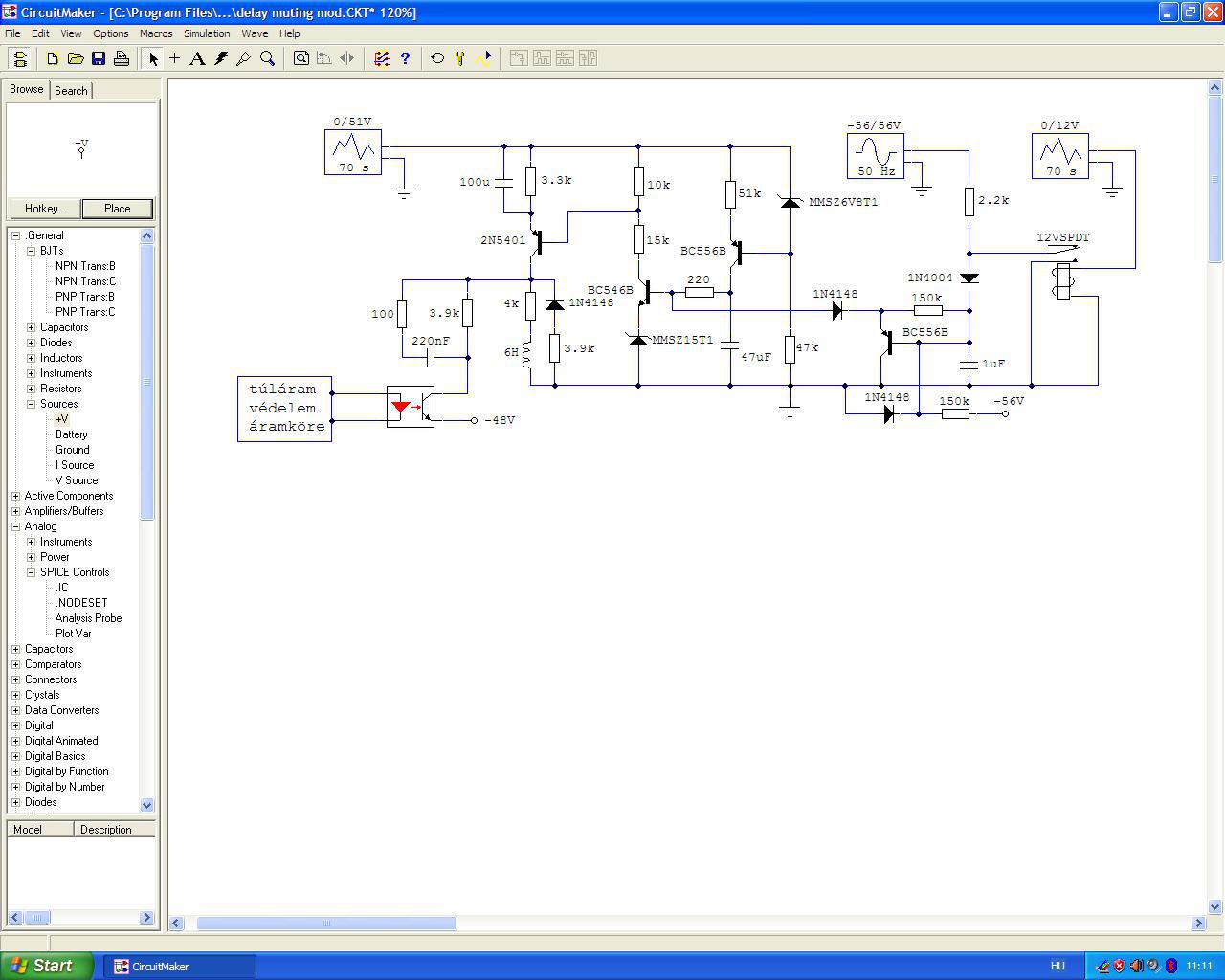Open a circuit file via folder icon
Image resolution: width=1225 pixels, height=980 pixels.
[76, 58]
